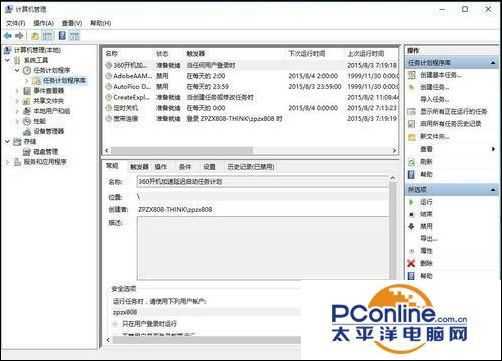Expand the 任务计划程序库 tree node
Screen dimensions: 502x361
(27, 81)
